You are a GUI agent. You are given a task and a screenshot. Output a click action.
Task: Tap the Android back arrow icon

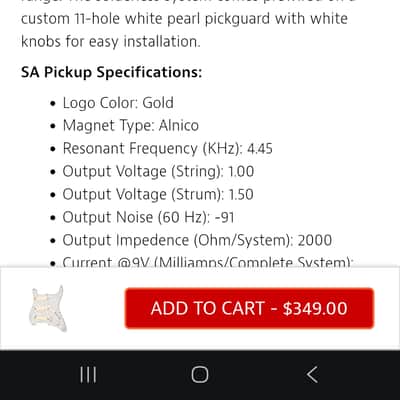(312, 375)
